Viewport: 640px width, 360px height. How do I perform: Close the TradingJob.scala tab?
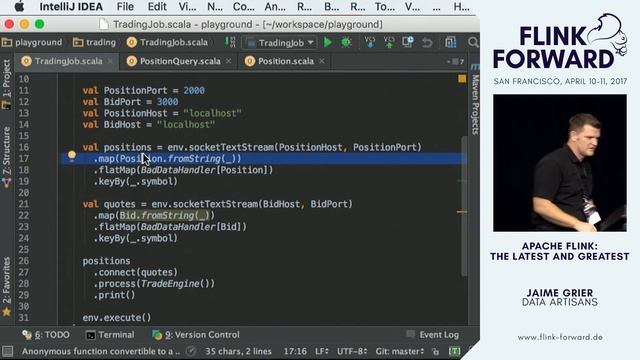coord(110,61)
